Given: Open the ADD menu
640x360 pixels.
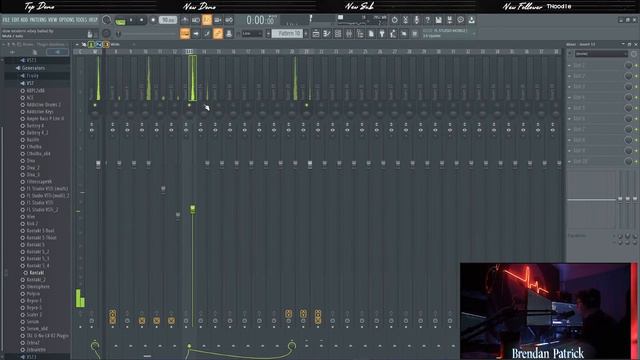Looking at the screenshot, I should [x=24, y=20].
